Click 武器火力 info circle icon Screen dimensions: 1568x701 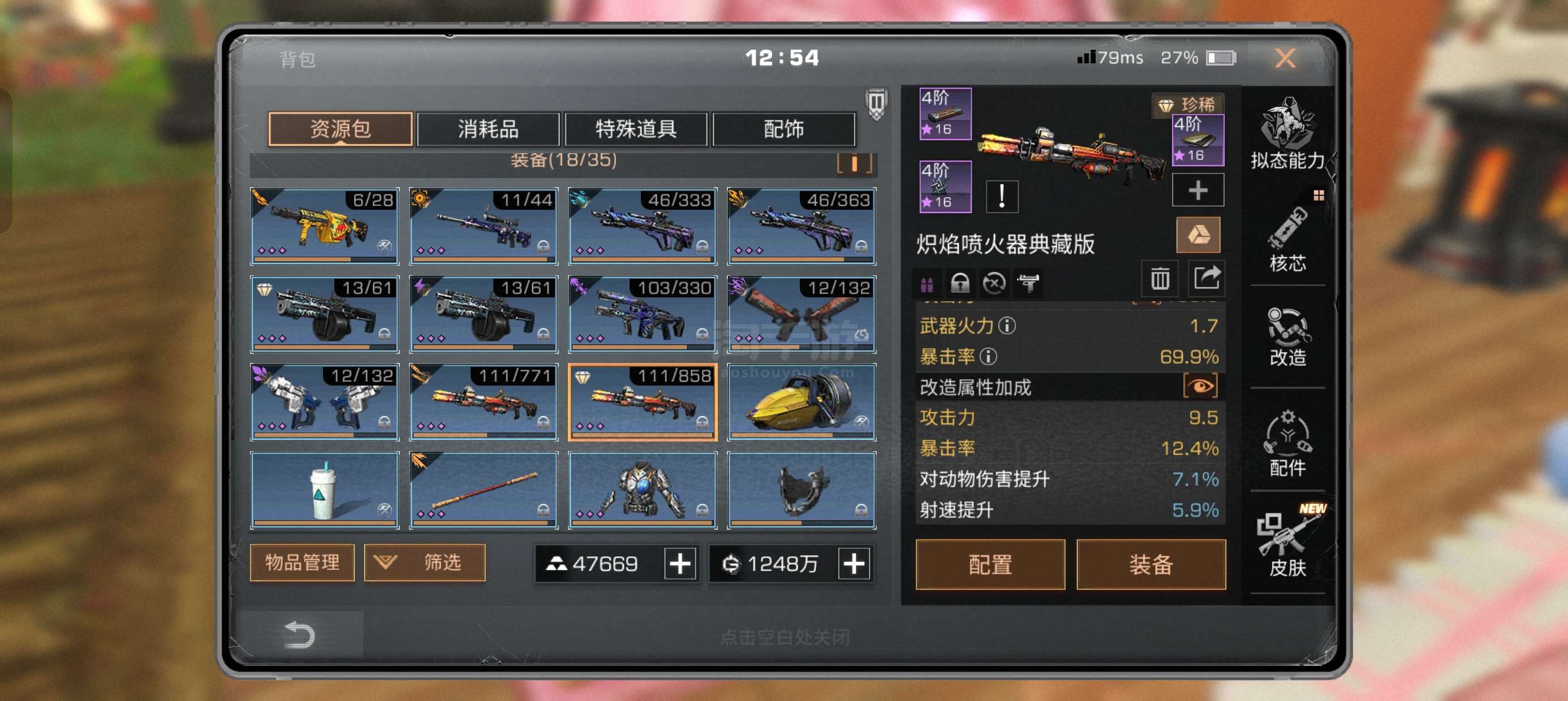[1007, 326]
